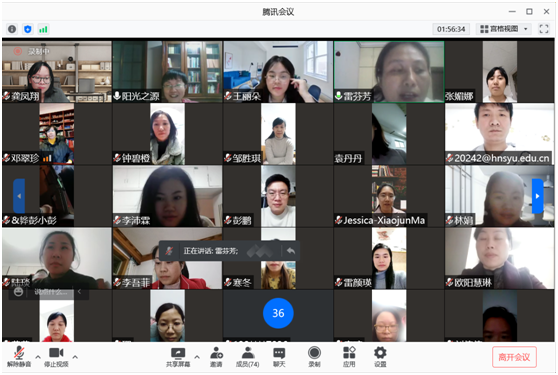Unmute the microphone
This screenshot has height=375, width=558.
pos(19,357)
